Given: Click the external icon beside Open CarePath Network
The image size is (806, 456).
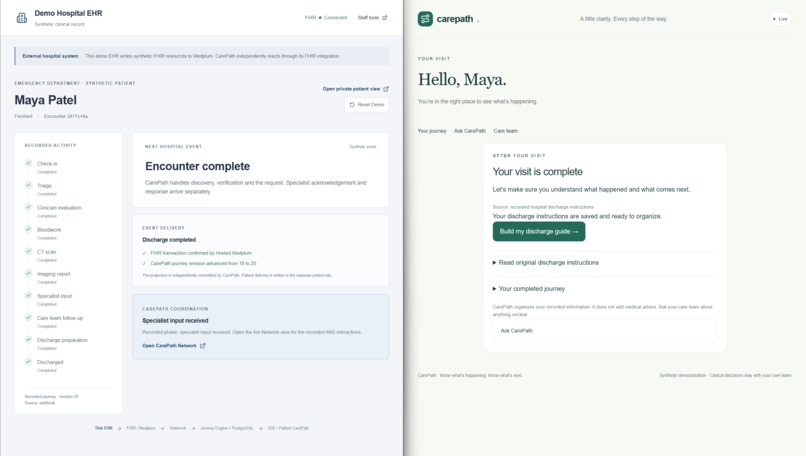Looking at the screenshot, I should 203,346.
